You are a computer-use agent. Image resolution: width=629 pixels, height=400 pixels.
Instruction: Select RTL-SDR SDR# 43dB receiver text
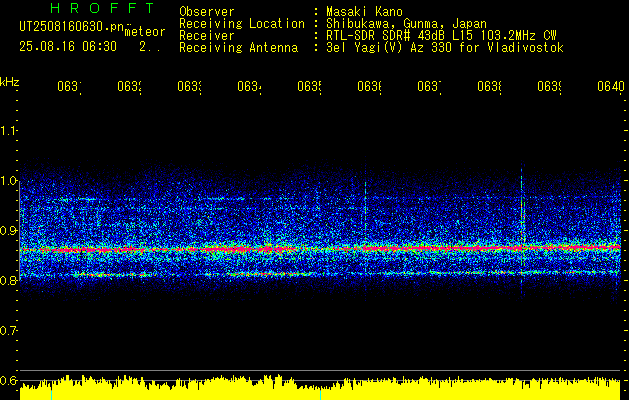click(441, 36)
